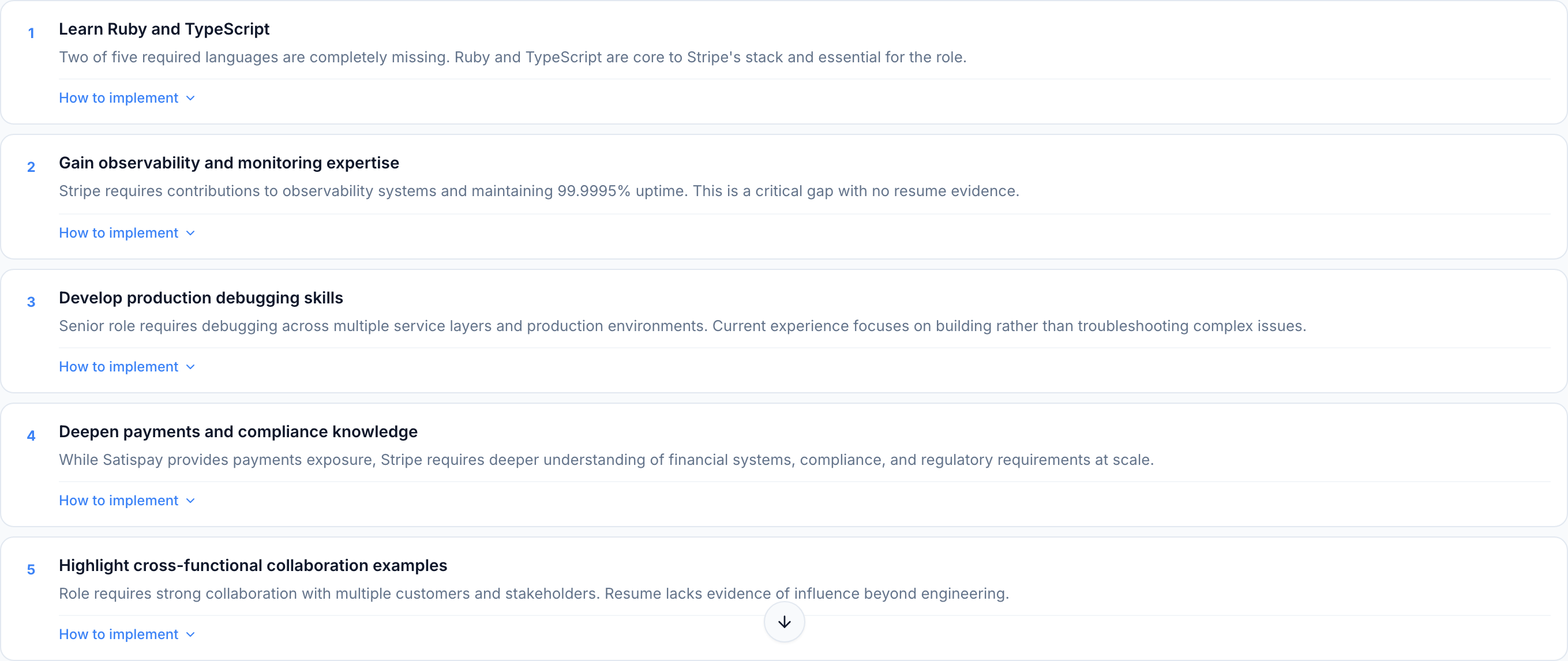Click chevron icon in Learn Ruby card
The height and width of the screenshot is (661, 1568).
point(190,98)
